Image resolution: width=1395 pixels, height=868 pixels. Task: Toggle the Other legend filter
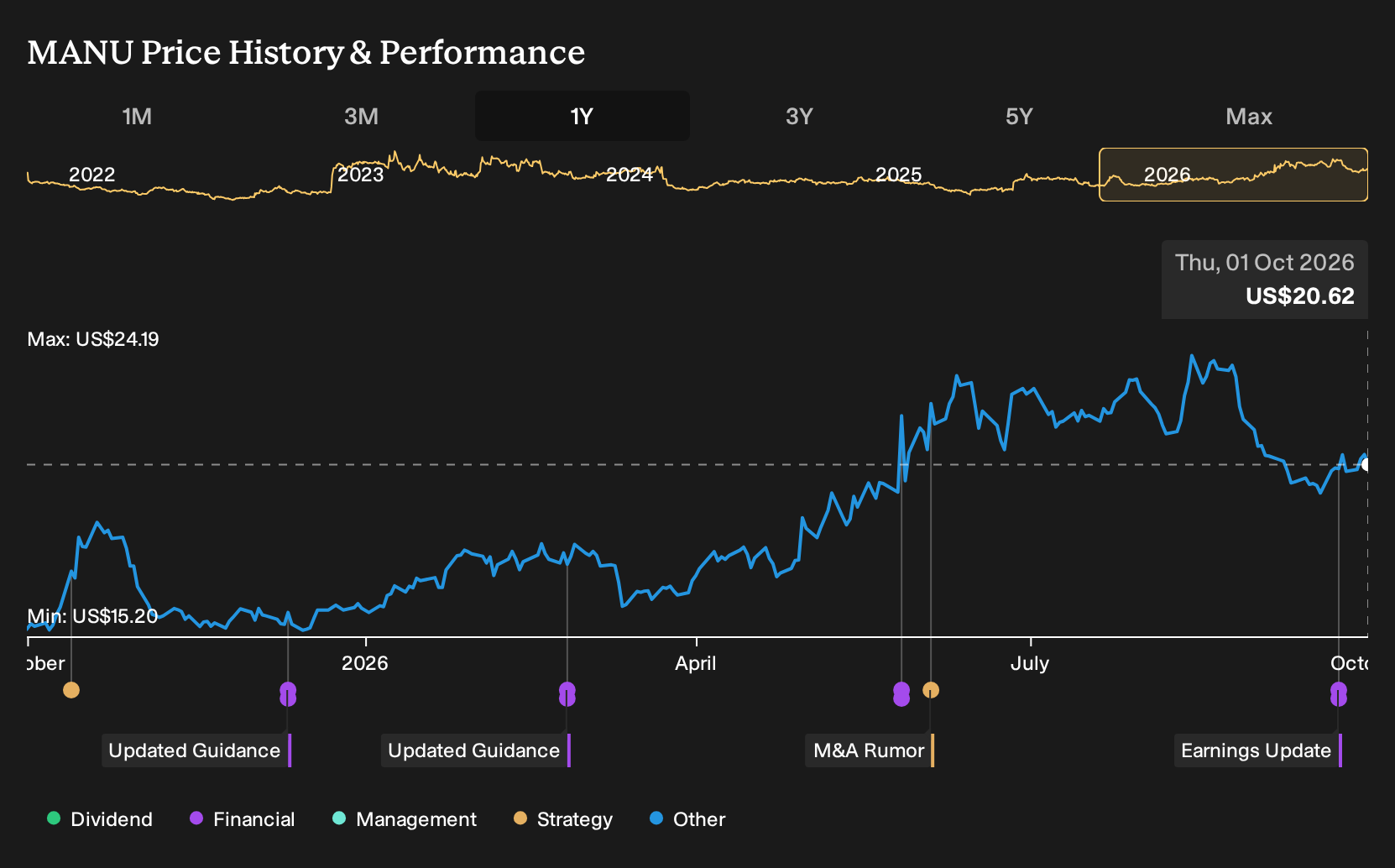687,819
